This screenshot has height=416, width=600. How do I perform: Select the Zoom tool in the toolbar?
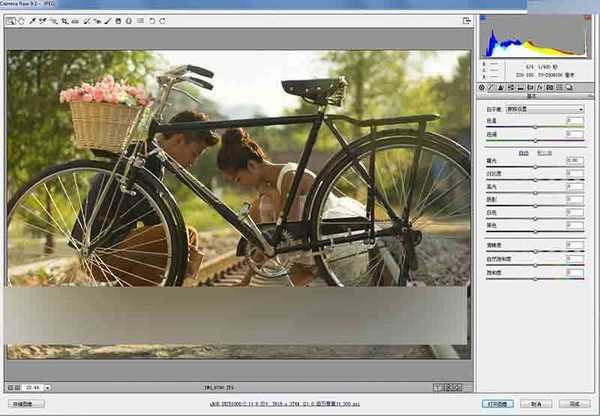click(11, 20)
